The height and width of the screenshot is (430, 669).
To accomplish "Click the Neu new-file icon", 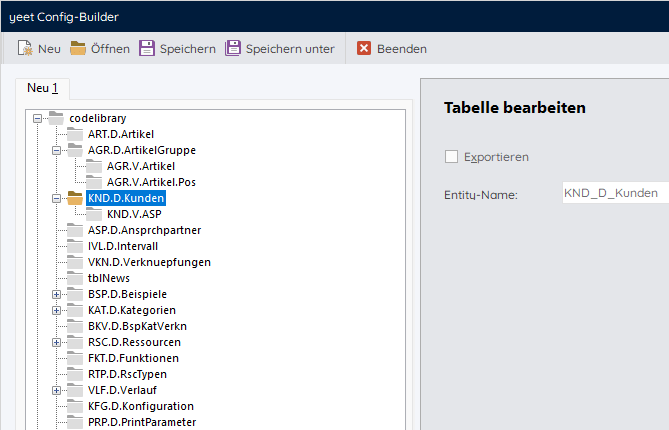I will (x=25, y=48).
